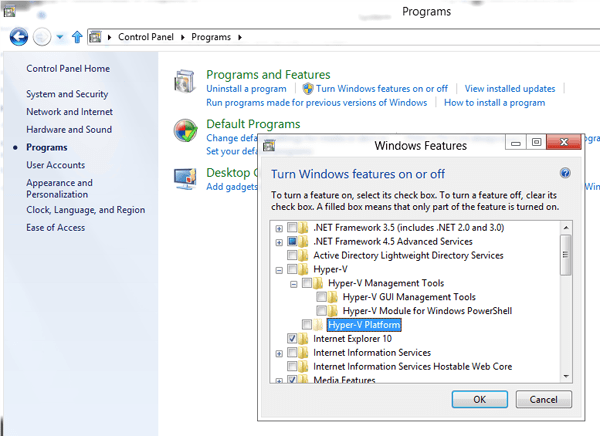
Task: Select Hyper-V Platform label text
Action: (x=364, y=325)
